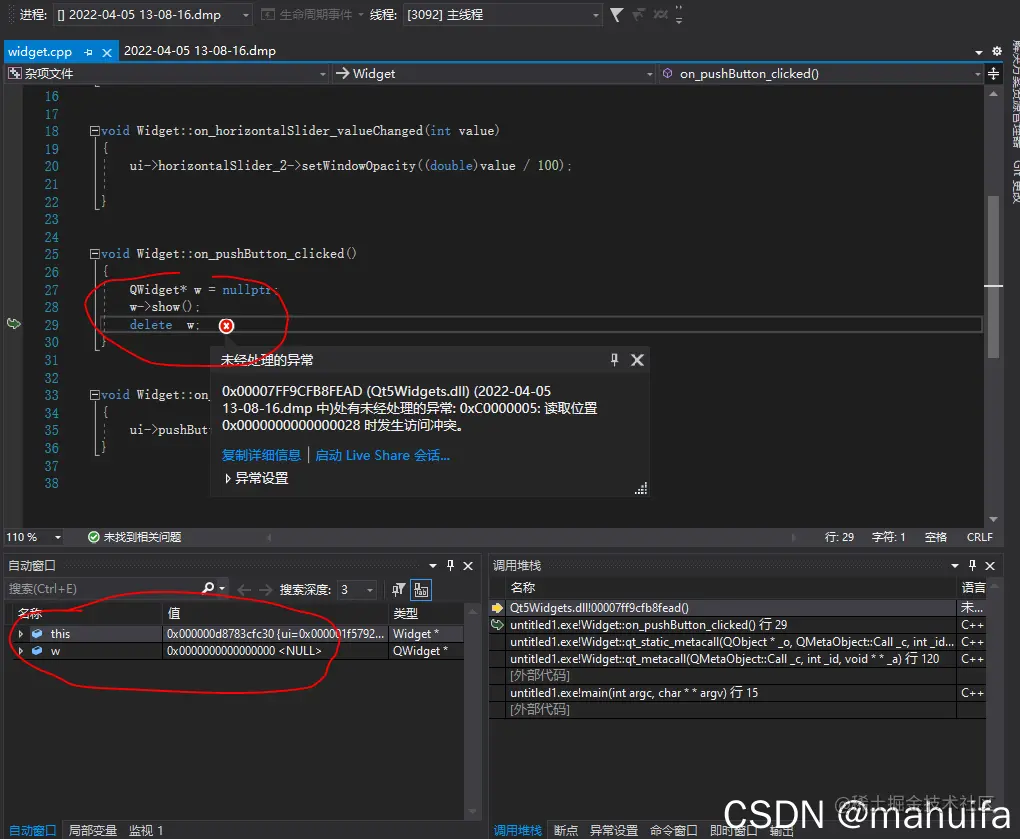
Task: Click the thread filter funnel icon
Action: click(616, 14)
